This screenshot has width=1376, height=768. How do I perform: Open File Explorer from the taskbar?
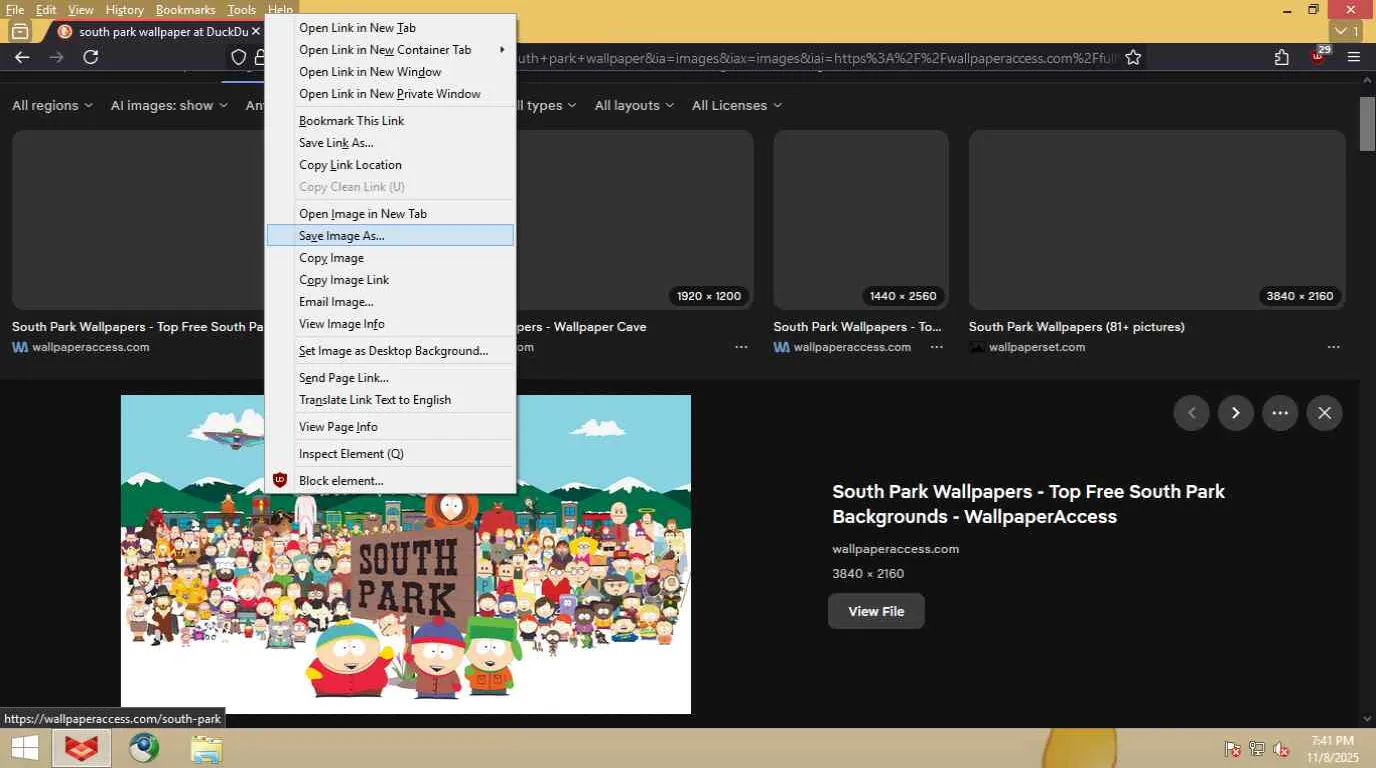click(x=206, y=748)
